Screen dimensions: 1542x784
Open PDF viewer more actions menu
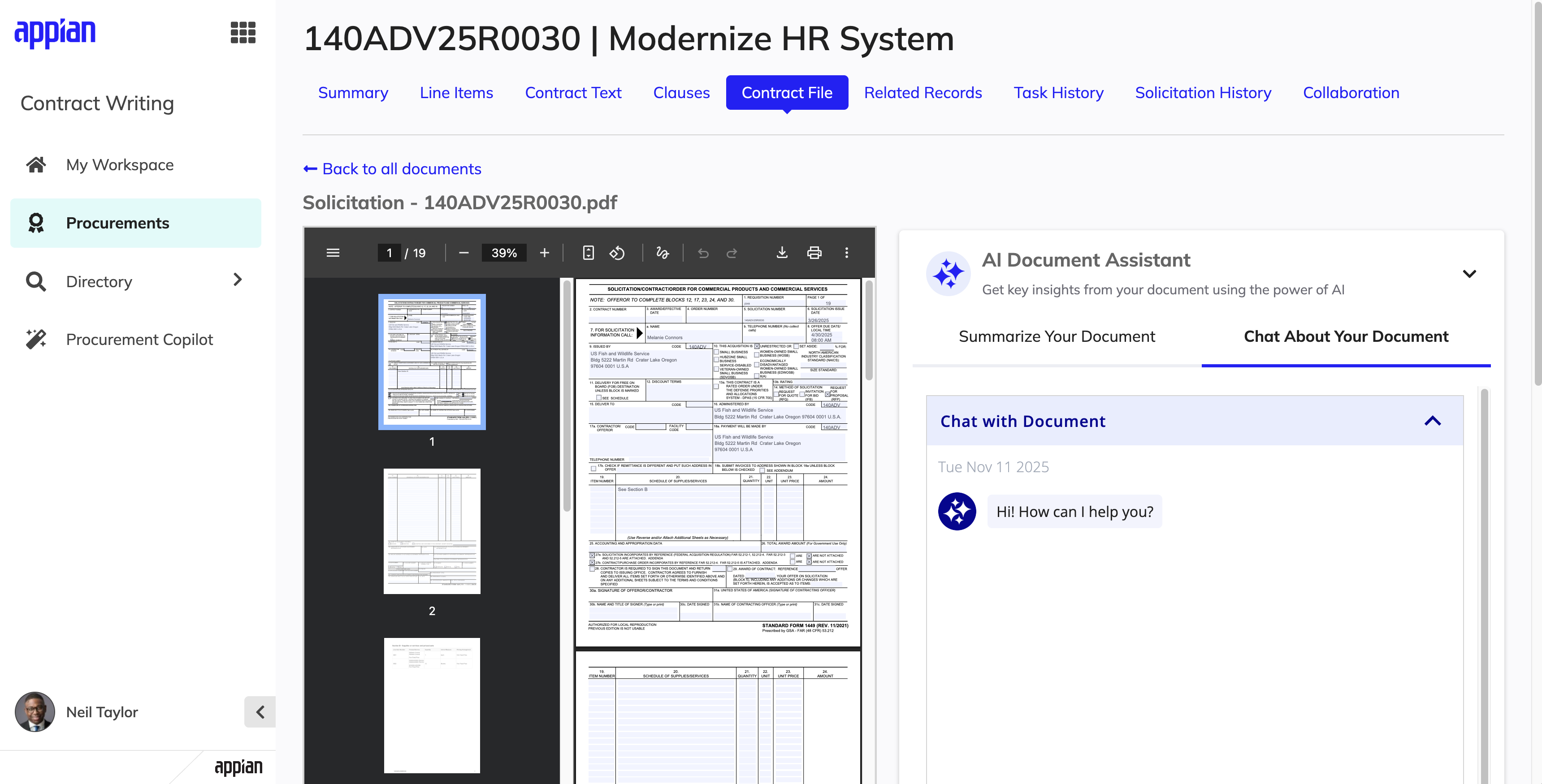[x=846, y=253]
